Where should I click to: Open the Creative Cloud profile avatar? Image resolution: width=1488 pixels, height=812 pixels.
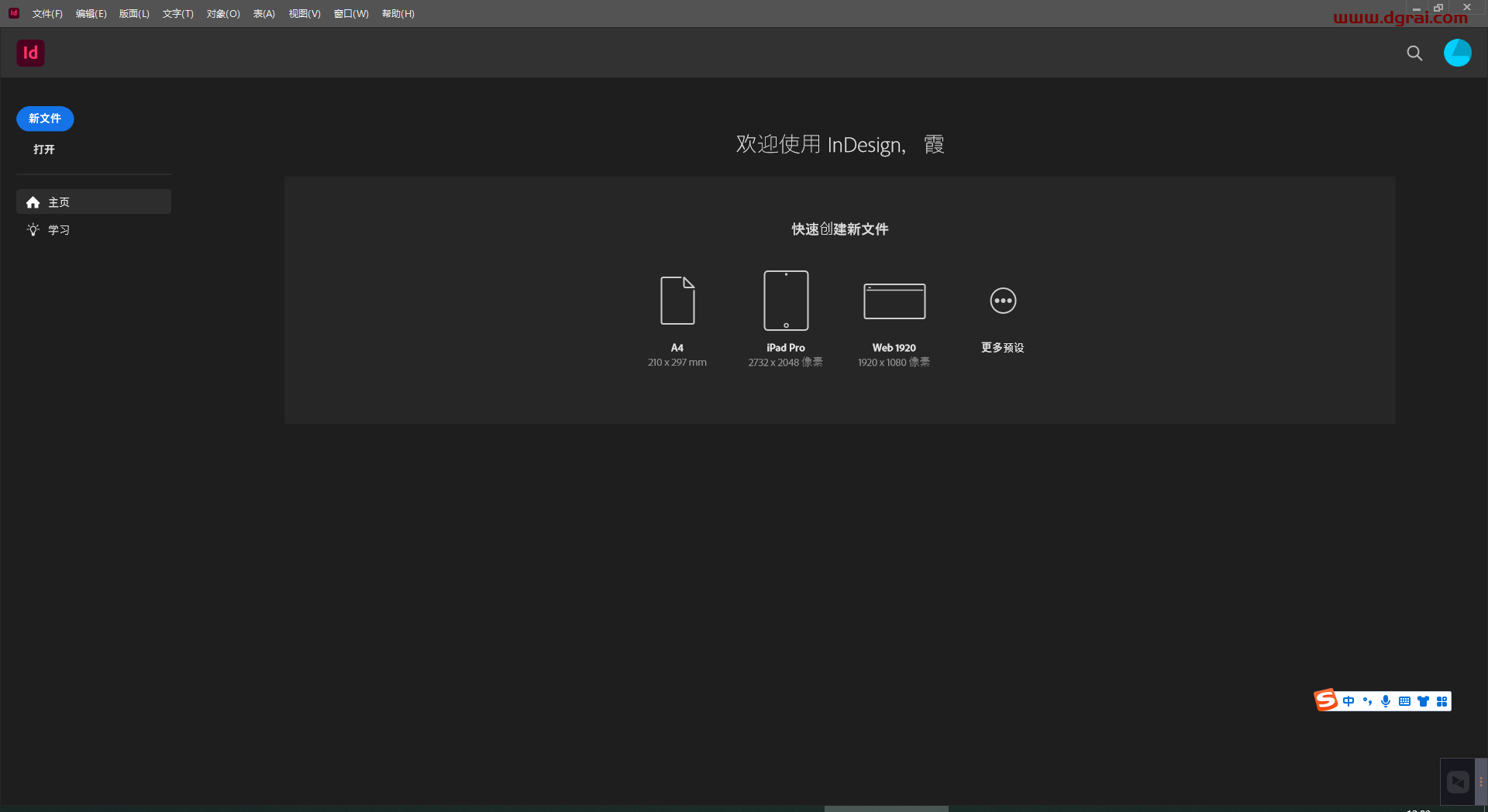coord(1459,53)
